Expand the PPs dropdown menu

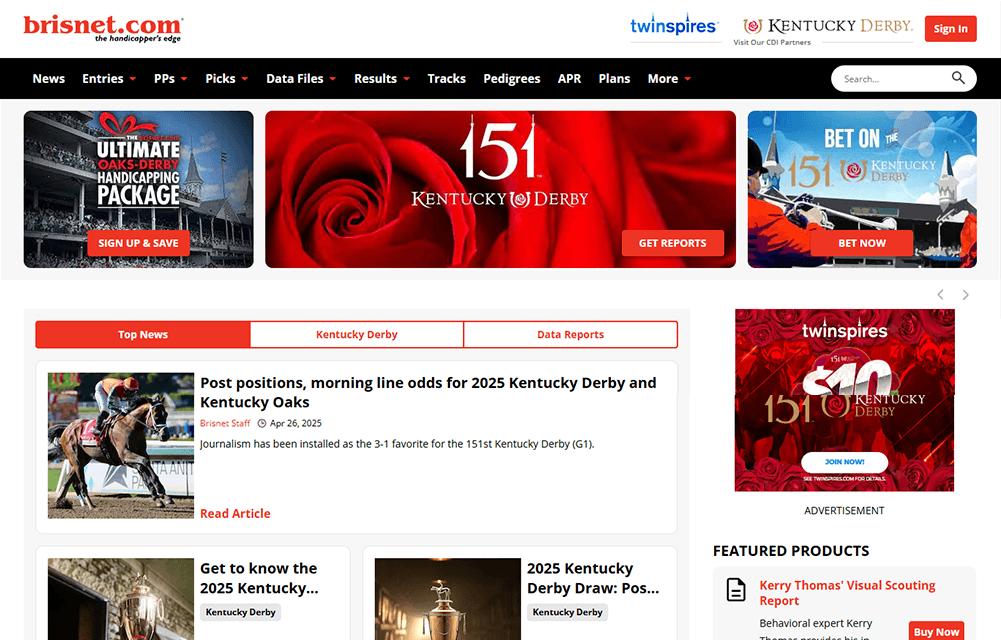click(x=170, y=78)
